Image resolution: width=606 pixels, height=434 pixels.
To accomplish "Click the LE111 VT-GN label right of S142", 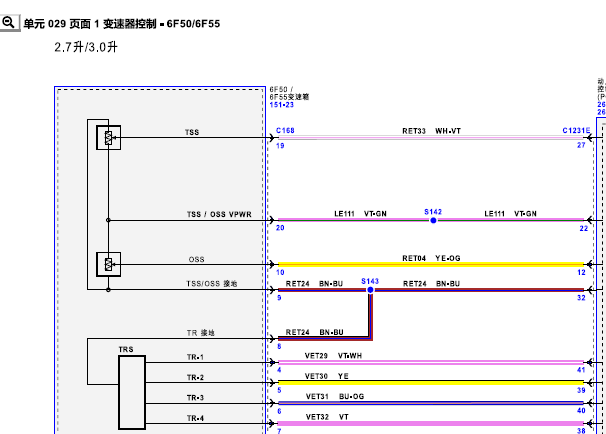I will point(511,214).
